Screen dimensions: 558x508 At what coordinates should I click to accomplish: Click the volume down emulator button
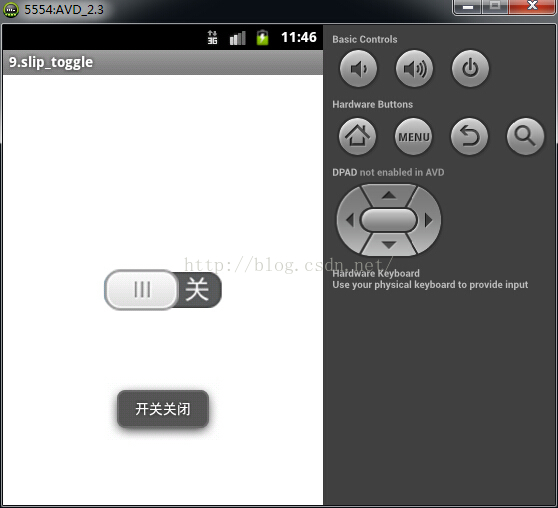pyautogui.click(x=358, y=68)
